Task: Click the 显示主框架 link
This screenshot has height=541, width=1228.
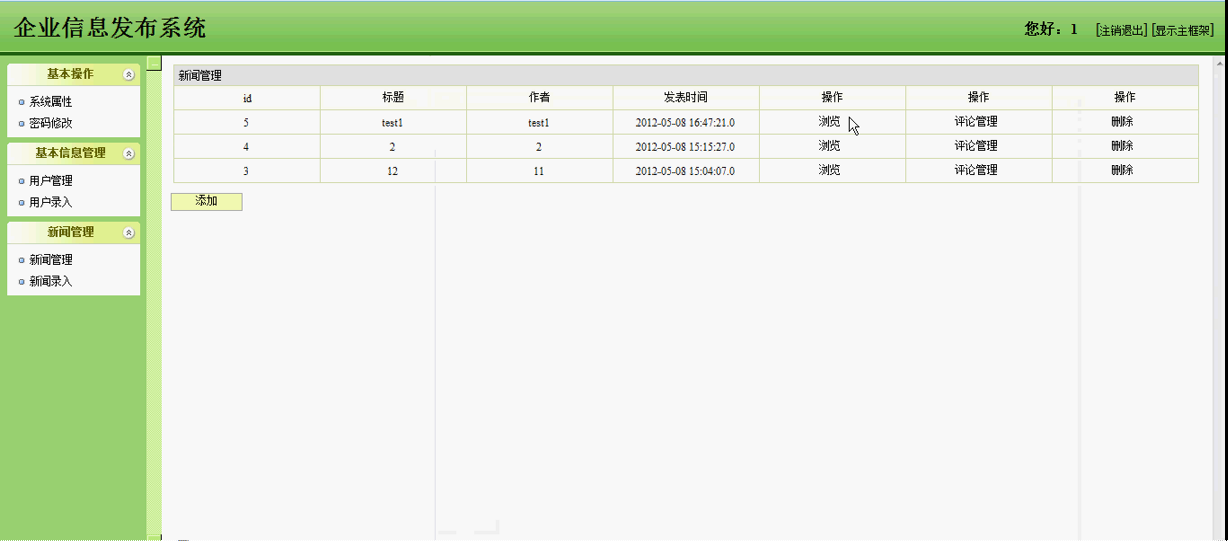Action: (1183, 30)
